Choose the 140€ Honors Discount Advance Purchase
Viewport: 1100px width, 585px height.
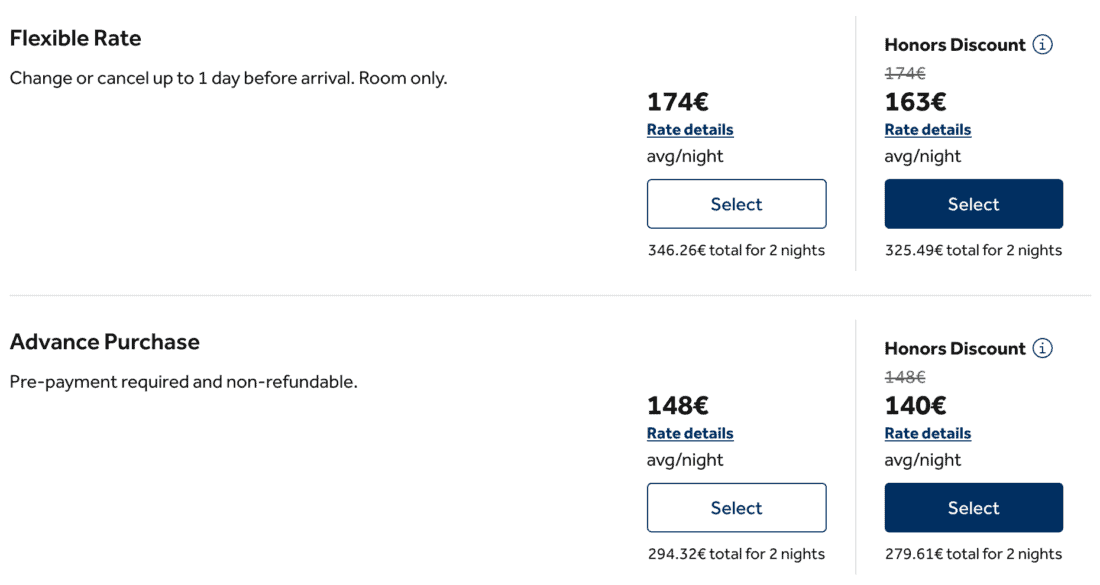(973, 508)
